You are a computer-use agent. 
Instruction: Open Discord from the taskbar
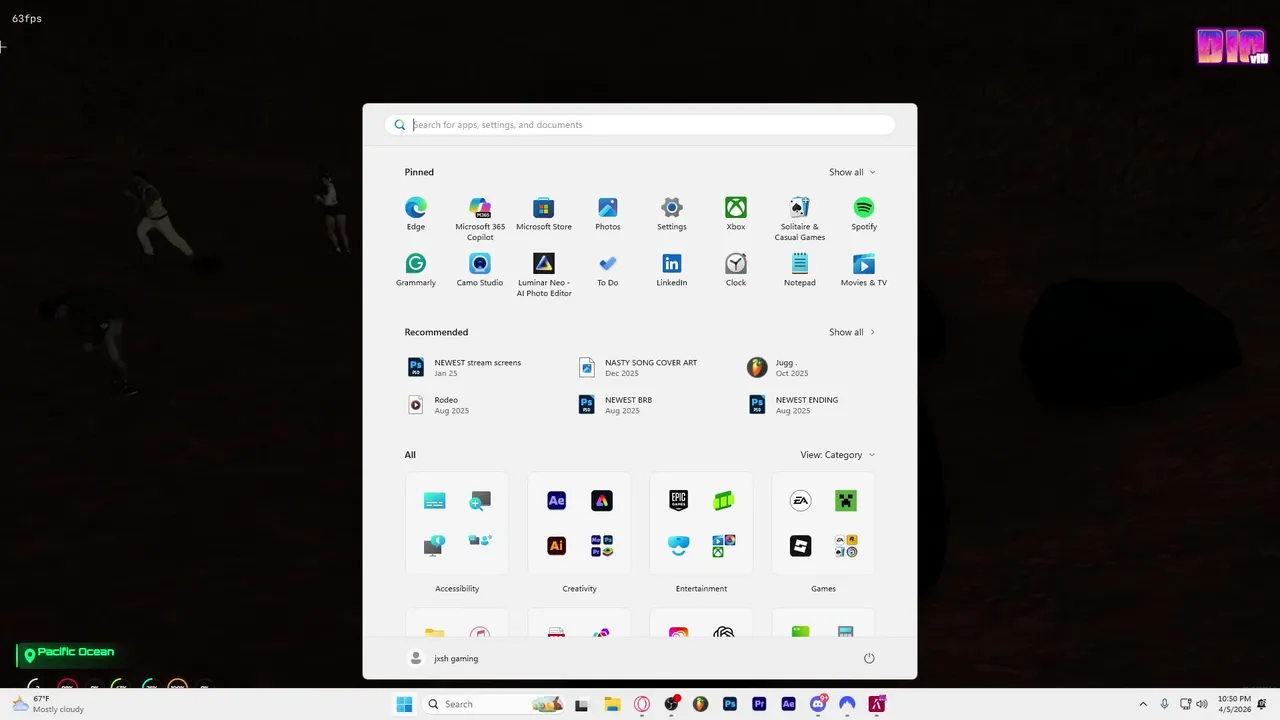(x=818, y=704)
